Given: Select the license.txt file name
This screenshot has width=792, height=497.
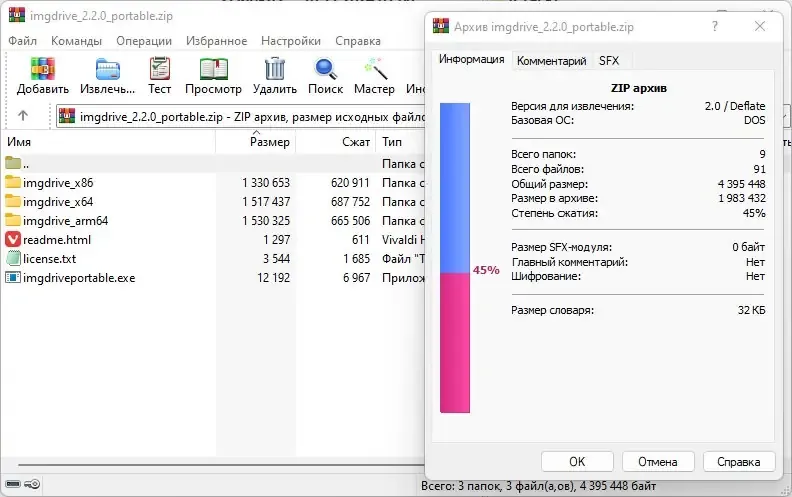Looking at the screenshot, I should point(50,259).
